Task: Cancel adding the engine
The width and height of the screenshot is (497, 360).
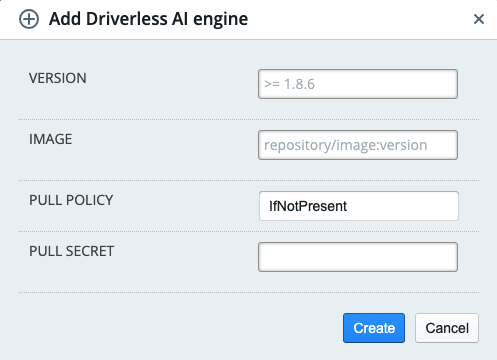Action: [447, 328]
